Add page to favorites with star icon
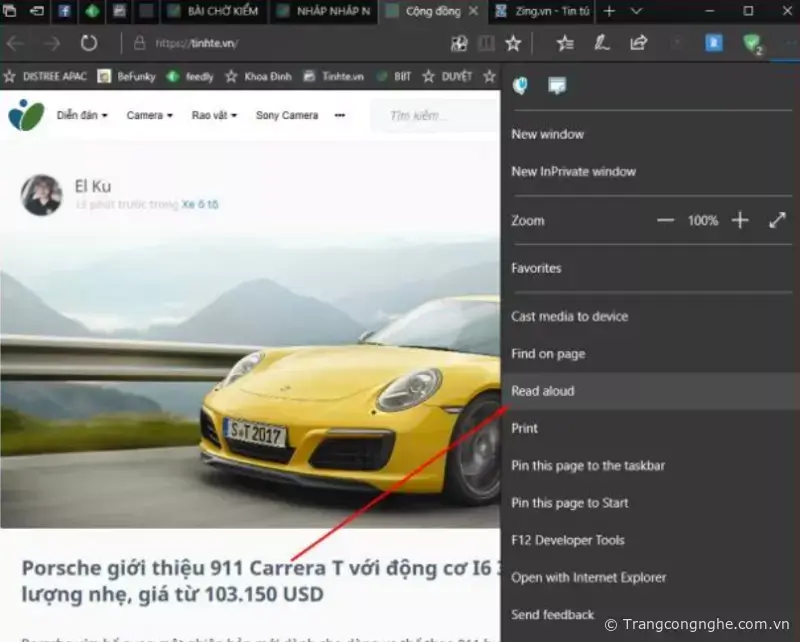This screenshot has height=642, width=800. (x=513, y=43)
